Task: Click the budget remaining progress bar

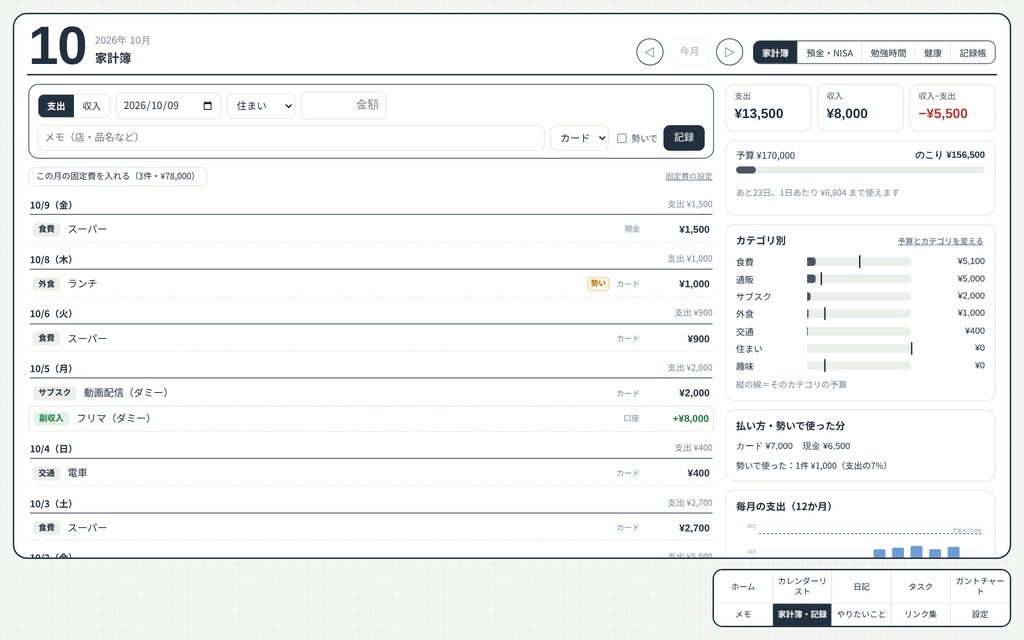Action: tap(860, 170)
